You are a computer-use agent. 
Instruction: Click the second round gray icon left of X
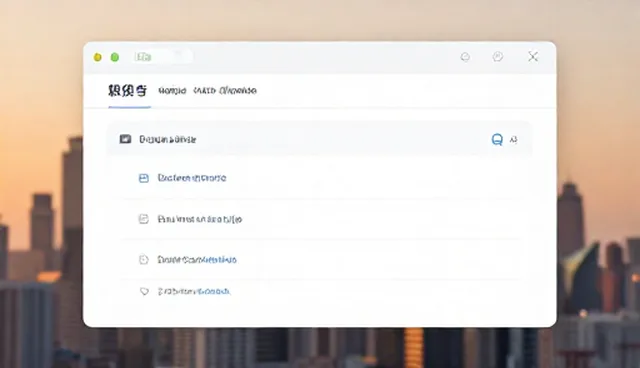tap(498, 57)
